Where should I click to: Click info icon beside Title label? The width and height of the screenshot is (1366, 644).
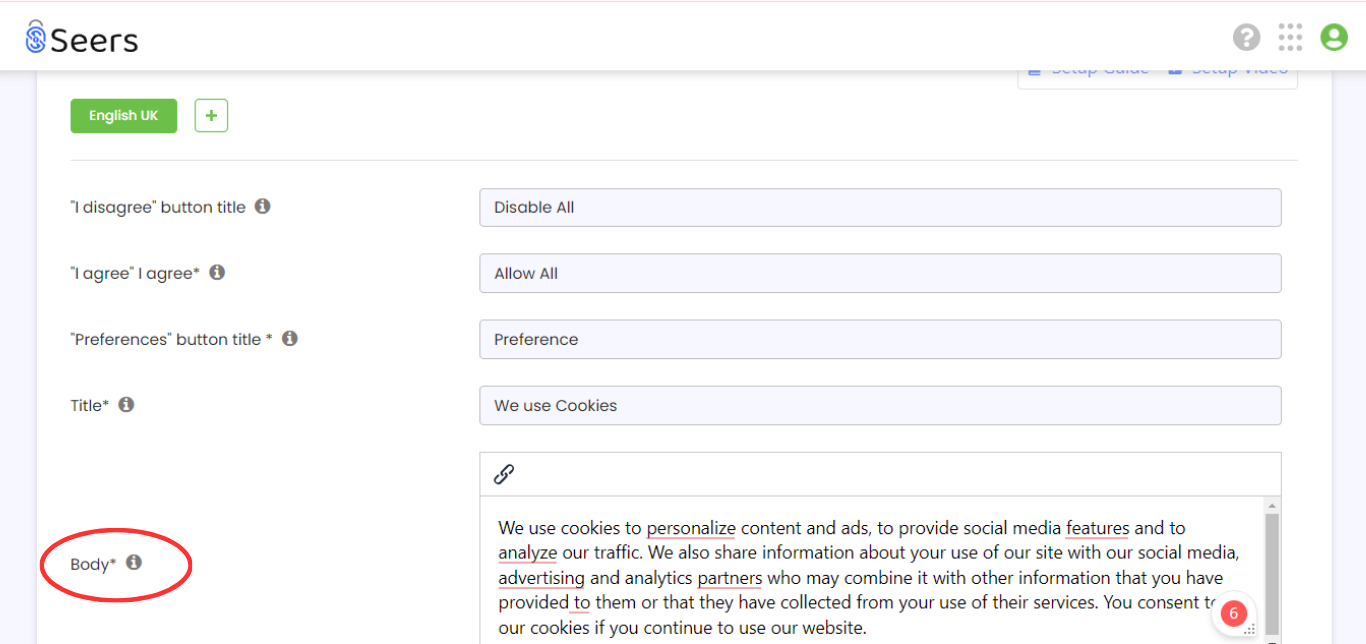(126, 404)
